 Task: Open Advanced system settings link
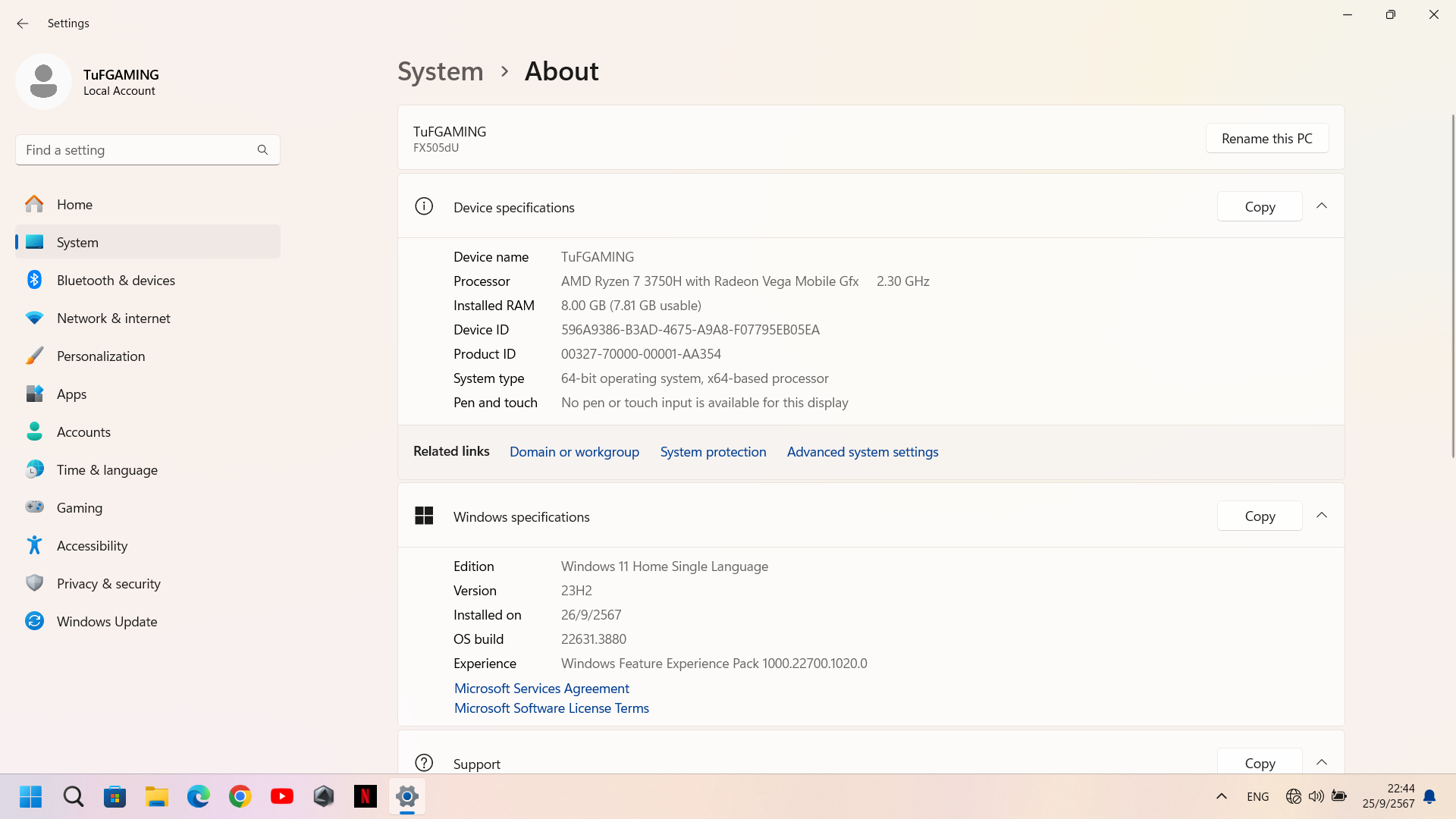point(862,451)
